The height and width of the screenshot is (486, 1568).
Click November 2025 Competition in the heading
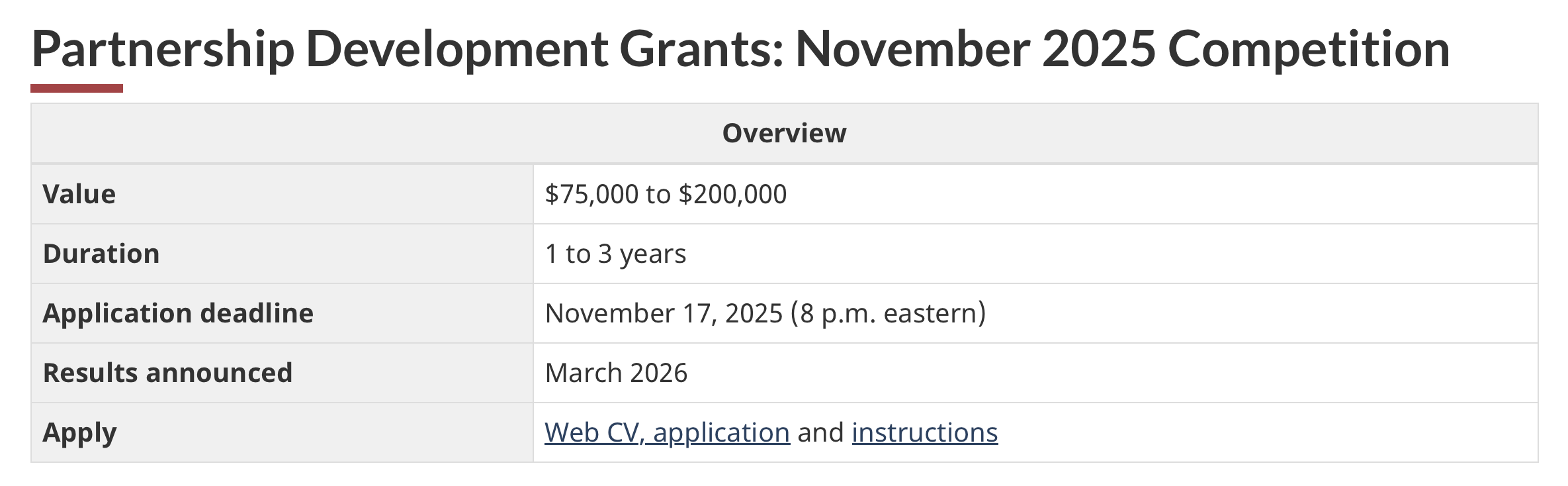coord(1121,50)
